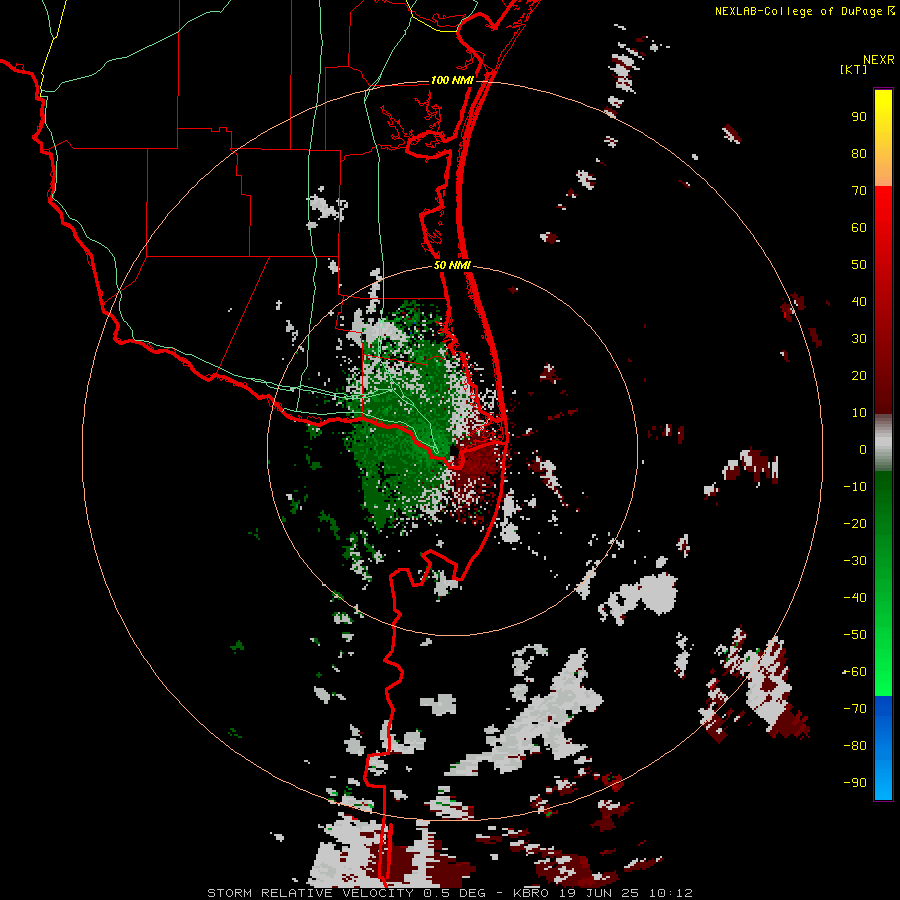Click the -30 value on velocity scale

coord(855,561)
